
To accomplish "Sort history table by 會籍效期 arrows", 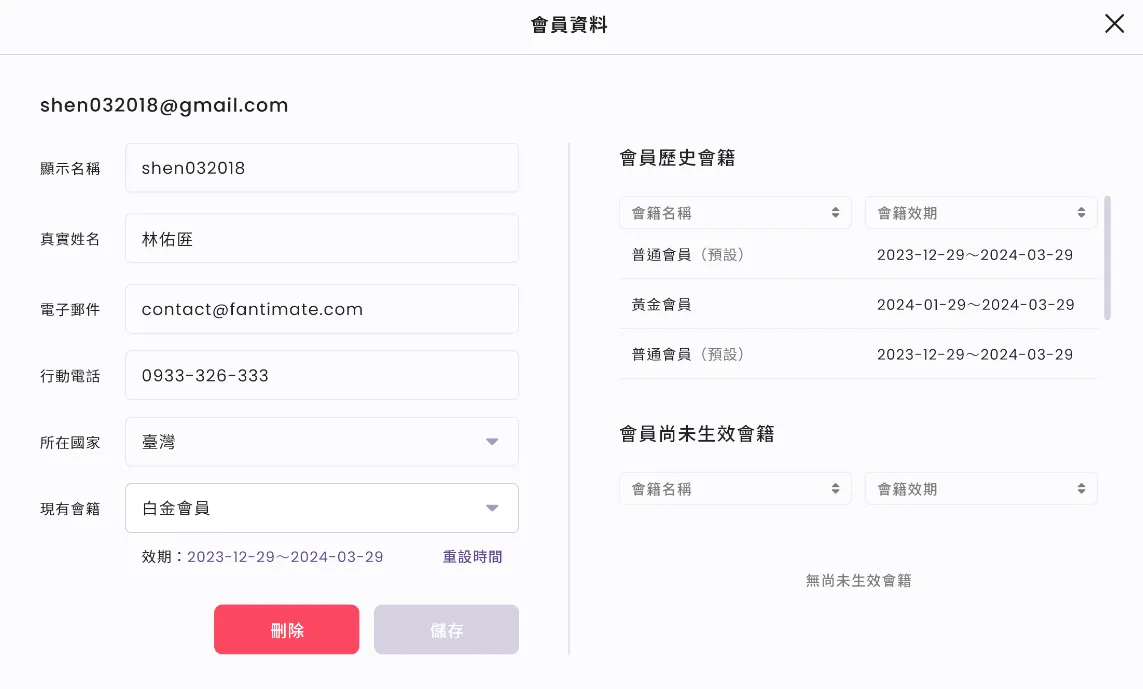I will tap(1081, 213).
